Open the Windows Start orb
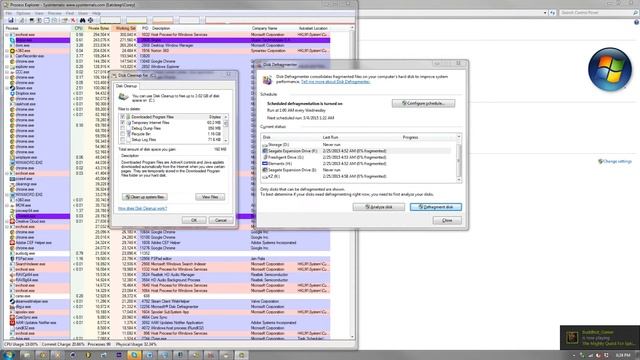Screen dimensions: 640x360 [8, 355]
